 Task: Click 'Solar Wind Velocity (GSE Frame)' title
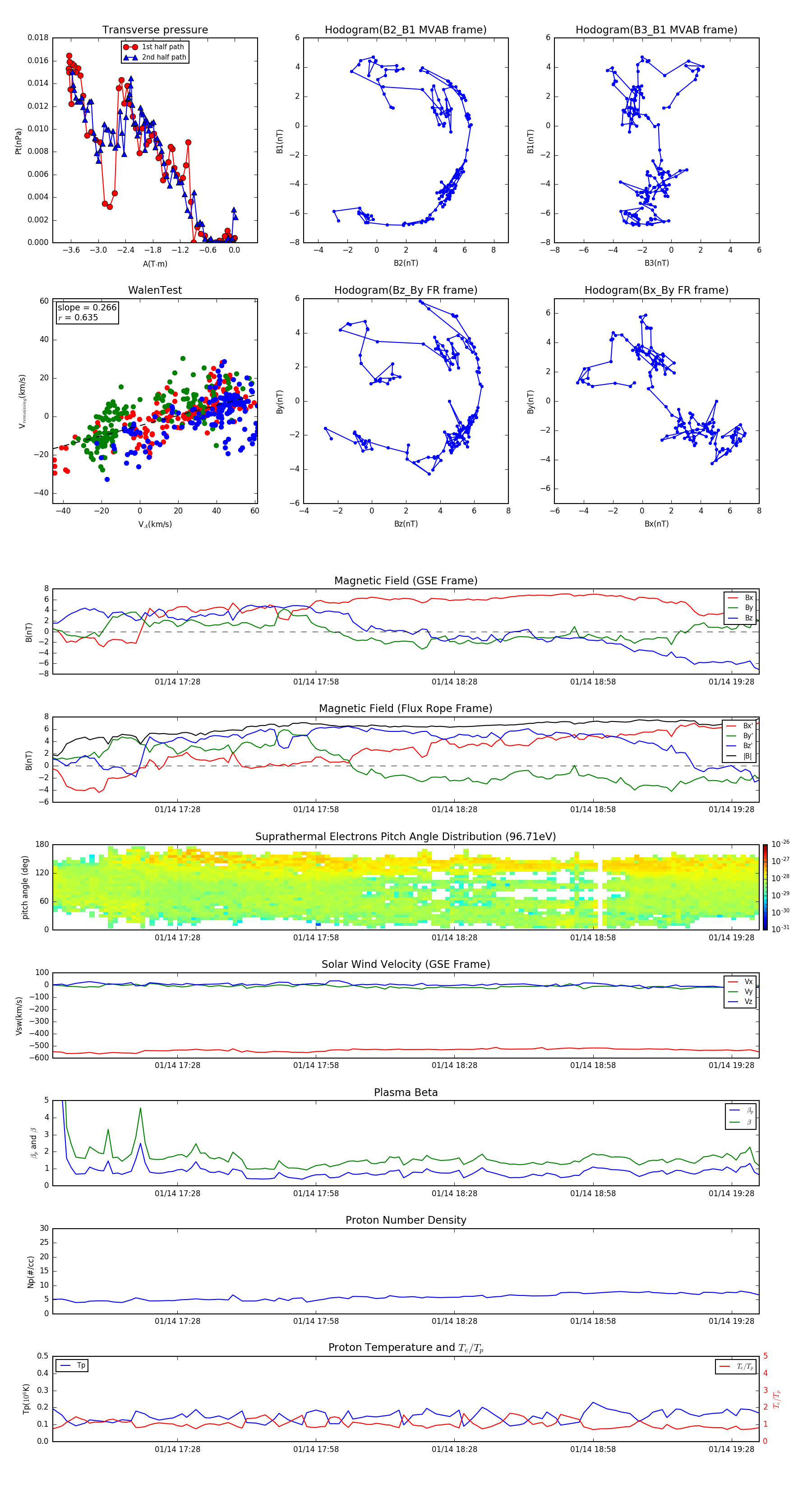point(406,964)
